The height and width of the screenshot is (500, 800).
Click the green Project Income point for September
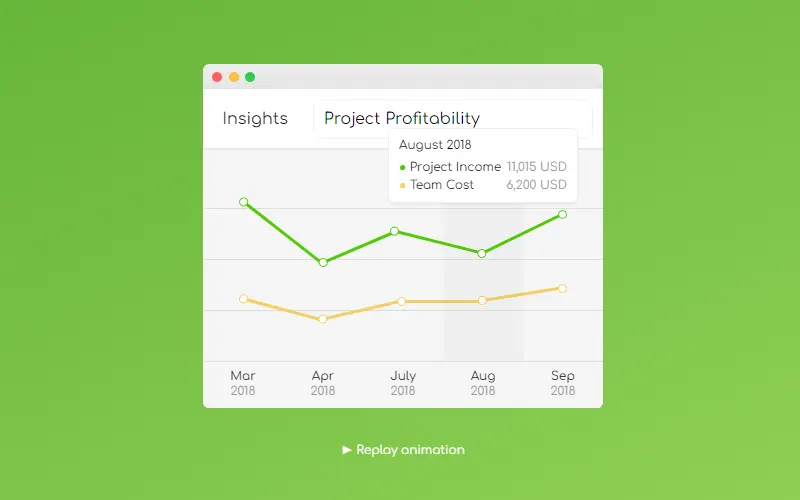[562, 214]
